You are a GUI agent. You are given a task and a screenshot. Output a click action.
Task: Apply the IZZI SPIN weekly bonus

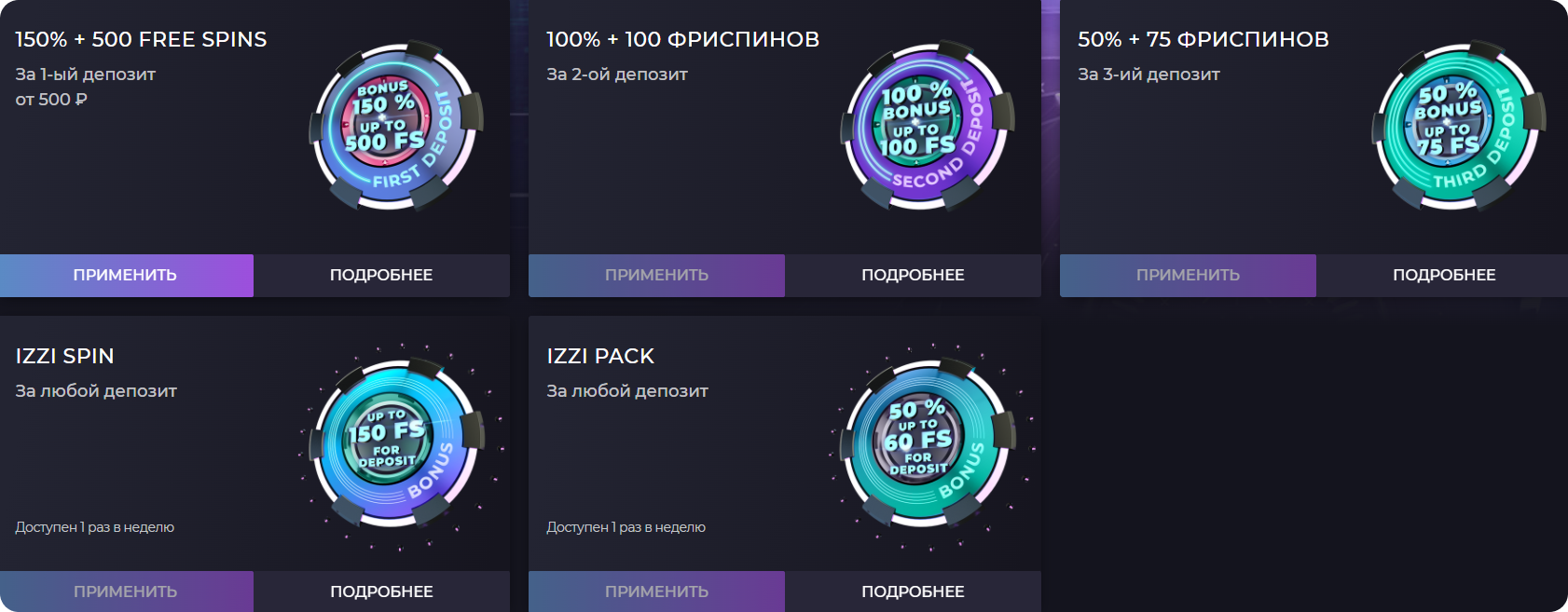pyautogui.click(x=126, y=591)
